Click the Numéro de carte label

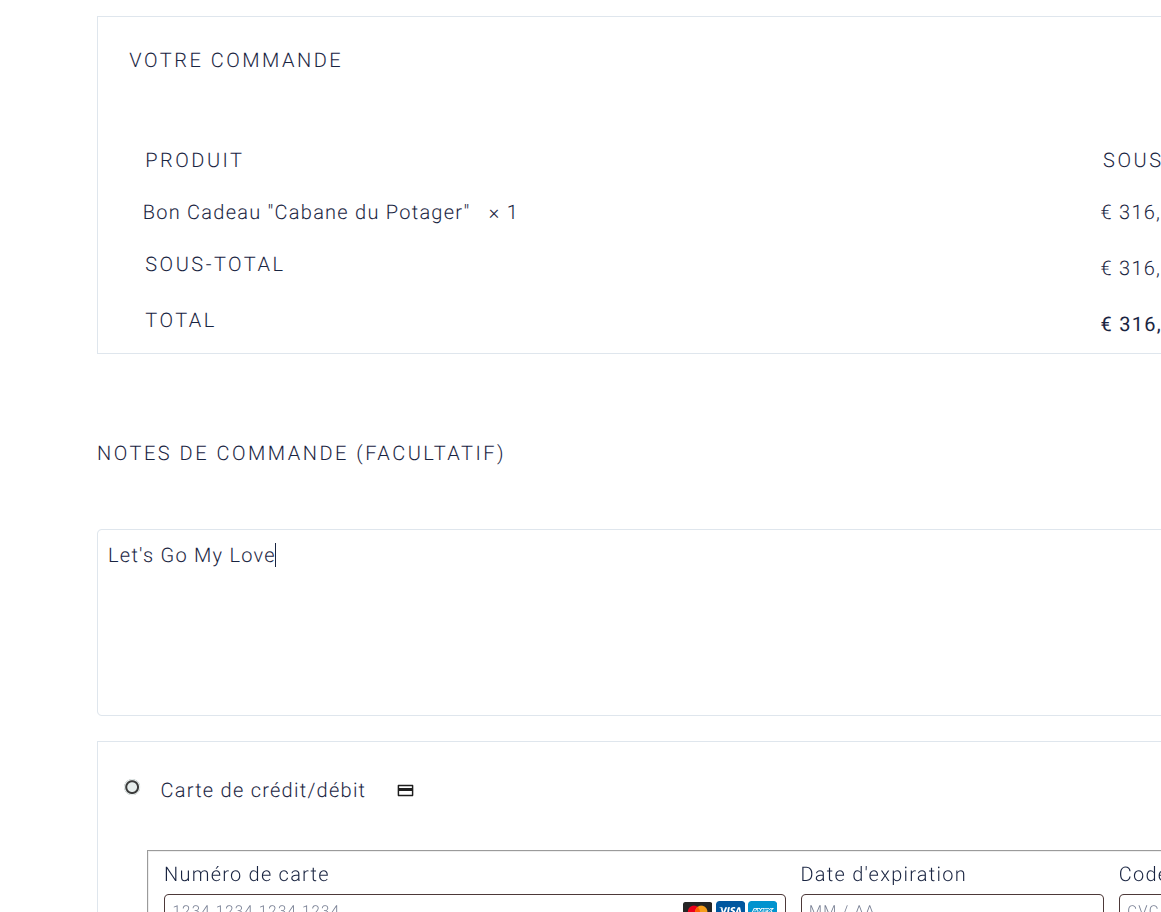246,875
